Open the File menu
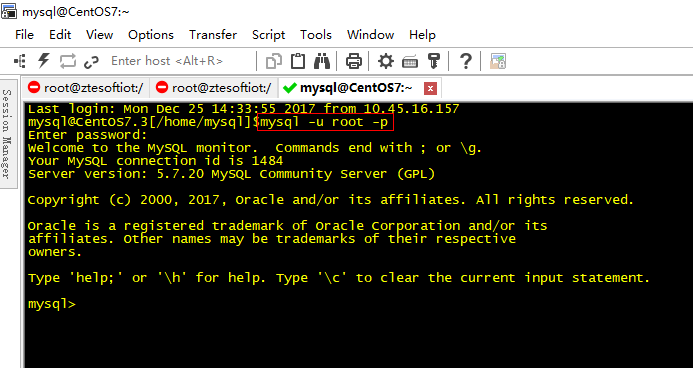Screen dimensions: 693x368 tap(24, 34)
